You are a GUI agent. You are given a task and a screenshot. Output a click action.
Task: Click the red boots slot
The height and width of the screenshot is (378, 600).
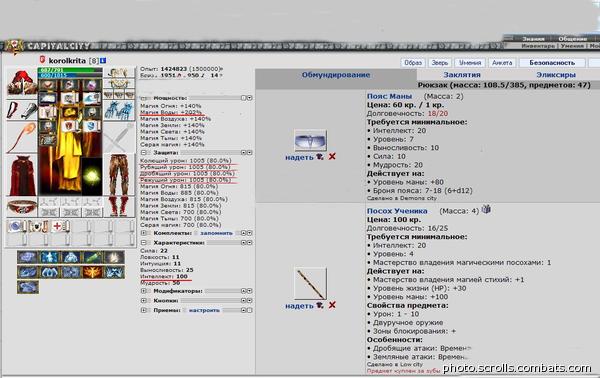(x=119, y=207)
